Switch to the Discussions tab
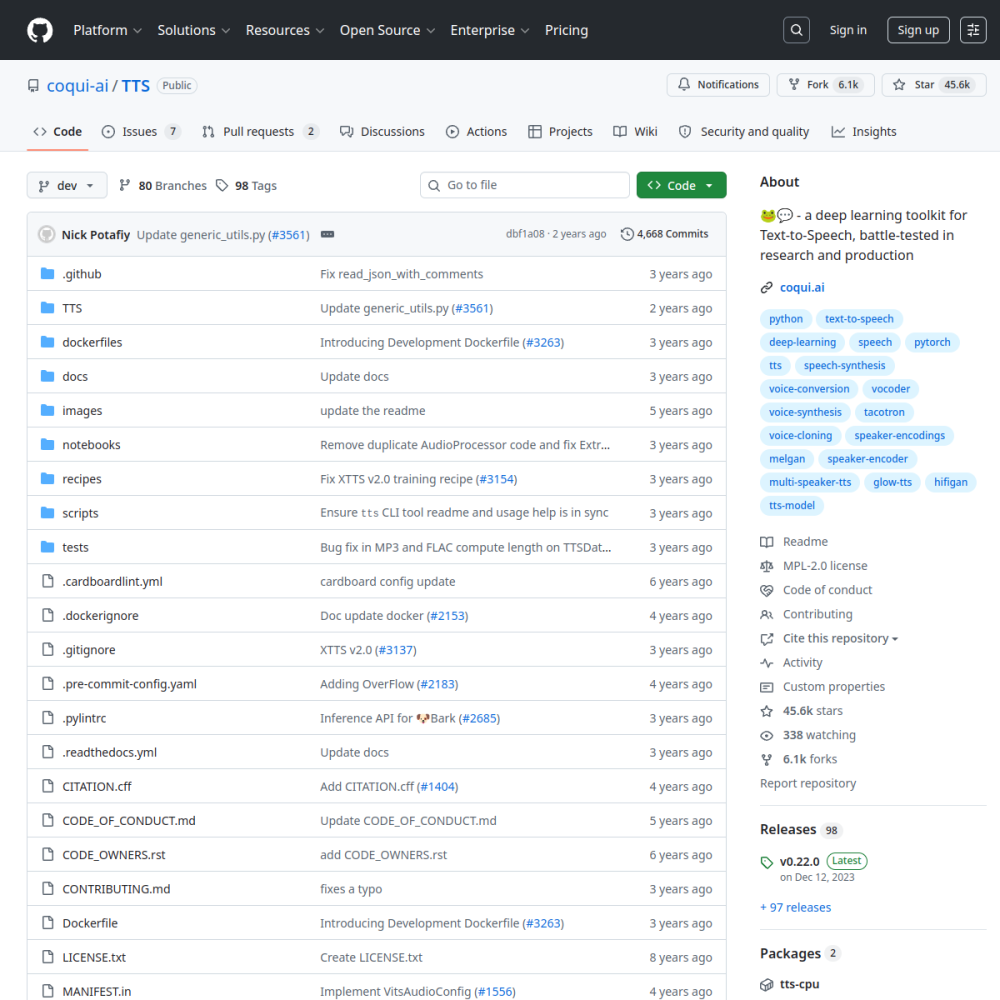The image size is (1000, 1000). (x=382, y=132)
